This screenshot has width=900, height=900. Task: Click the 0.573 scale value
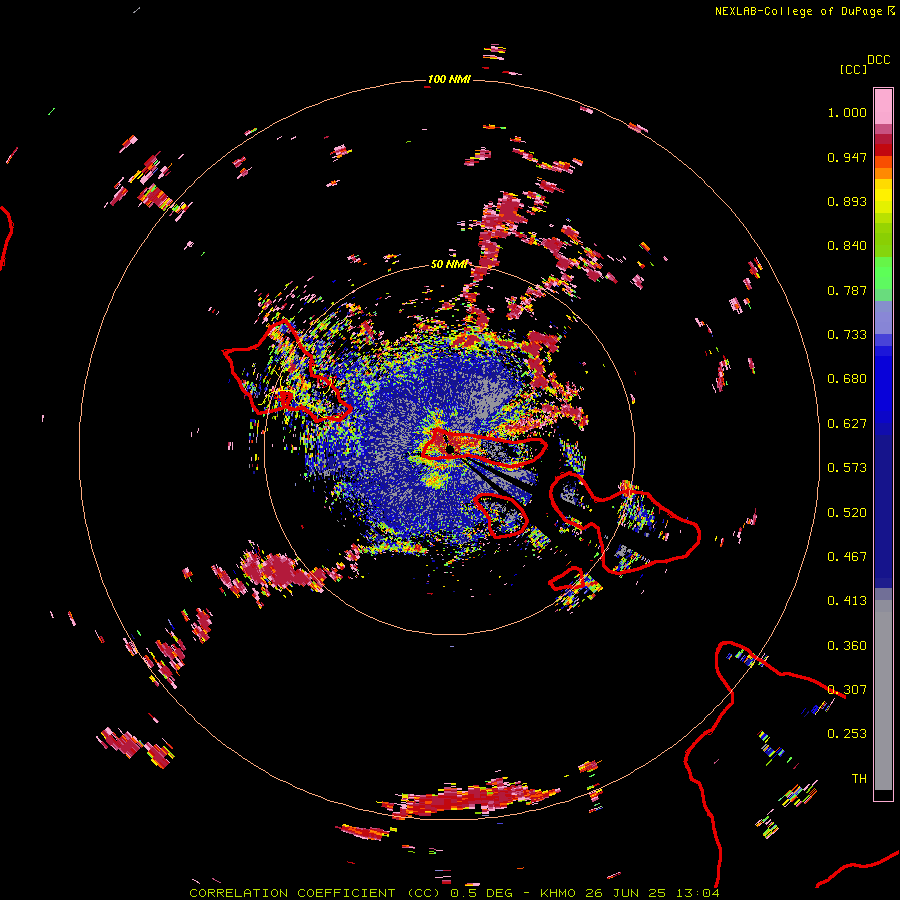(847, 468)
